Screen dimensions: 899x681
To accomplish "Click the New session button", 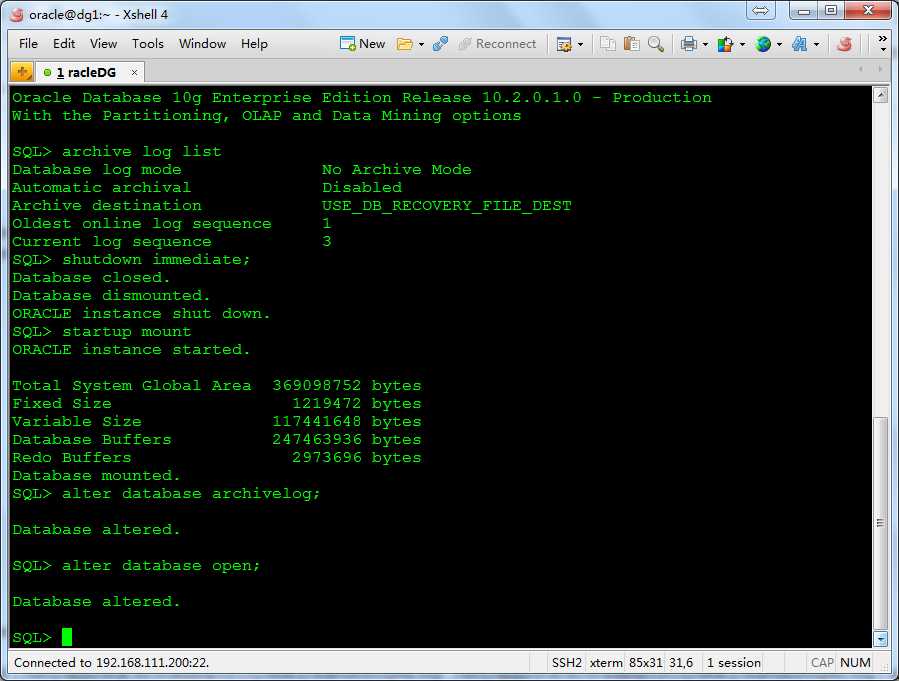I will [x=362, y=44].
